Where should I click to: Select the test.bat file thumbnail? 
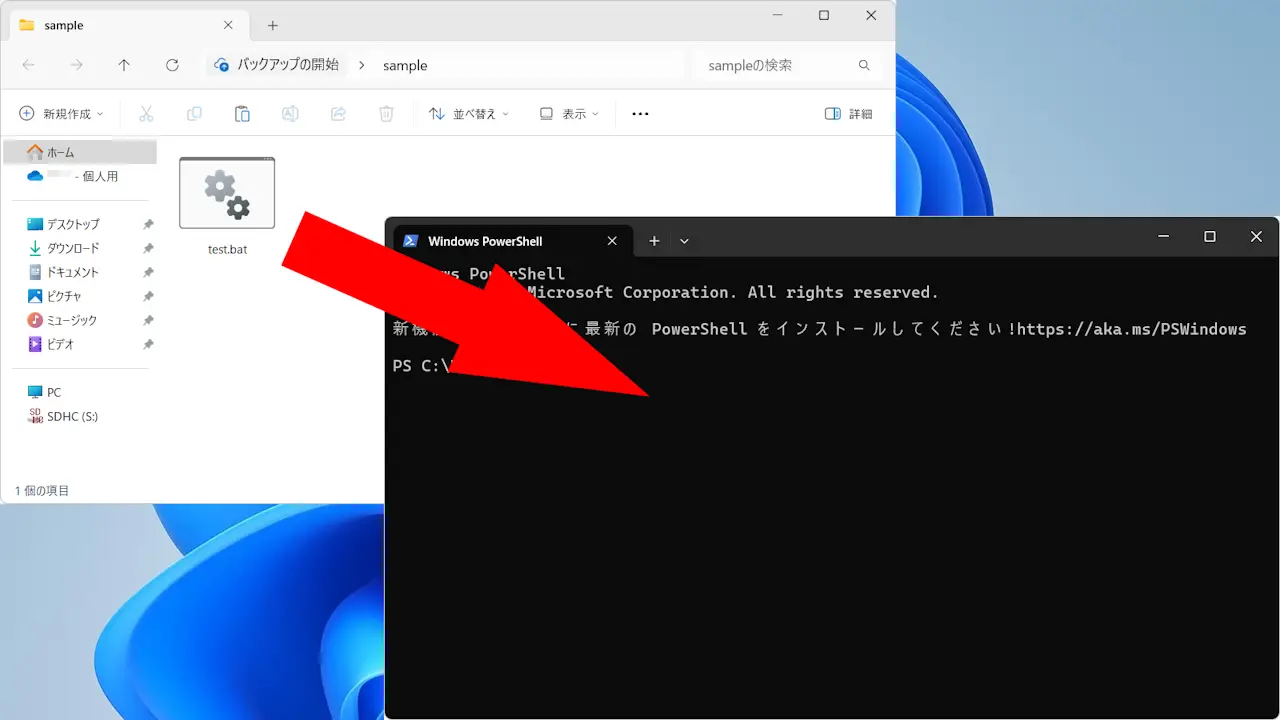coord(227,193)
